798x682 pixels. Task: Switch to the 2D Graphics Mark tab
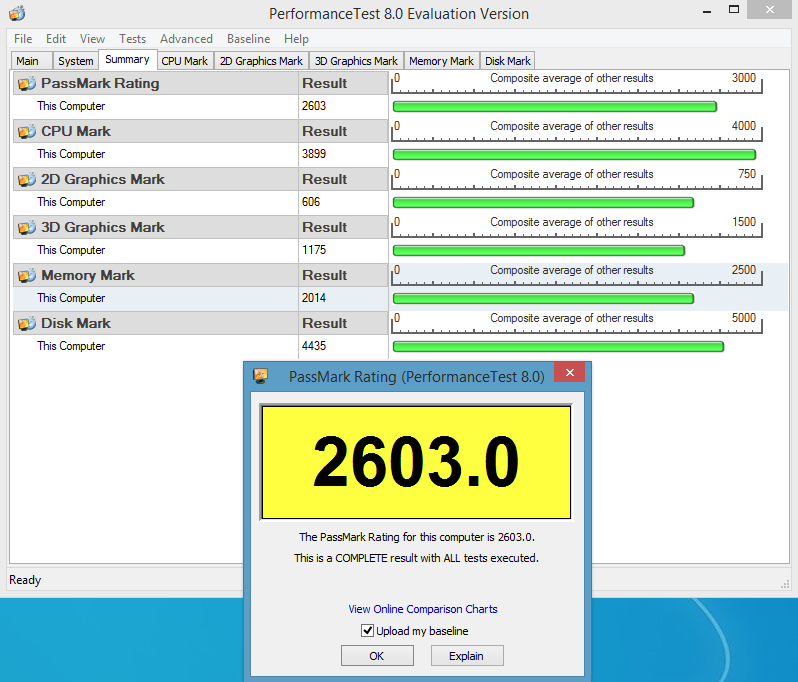point(261,61)
